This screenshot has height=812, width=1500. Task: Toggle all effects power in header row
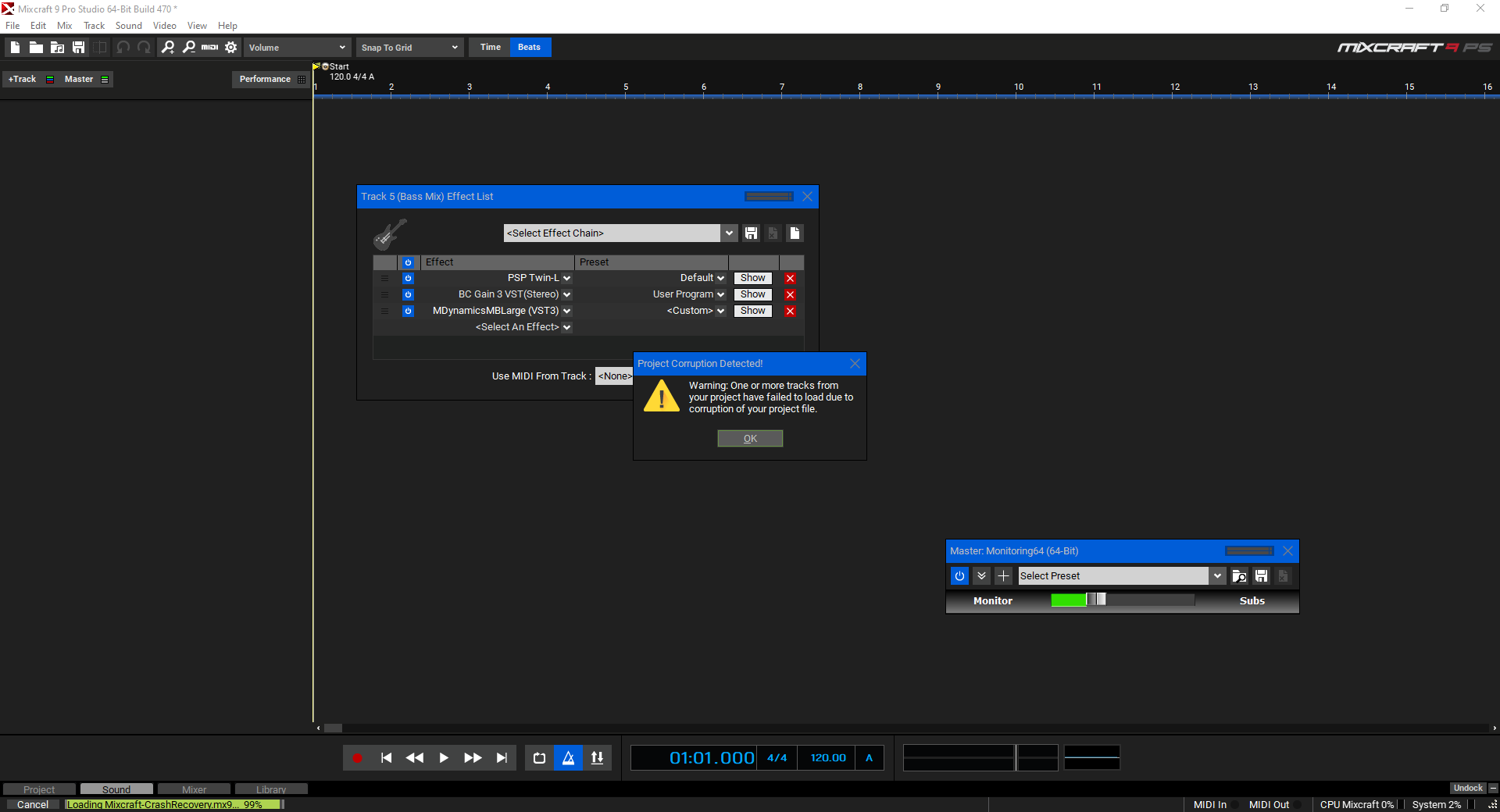click(x=408, y=263)
